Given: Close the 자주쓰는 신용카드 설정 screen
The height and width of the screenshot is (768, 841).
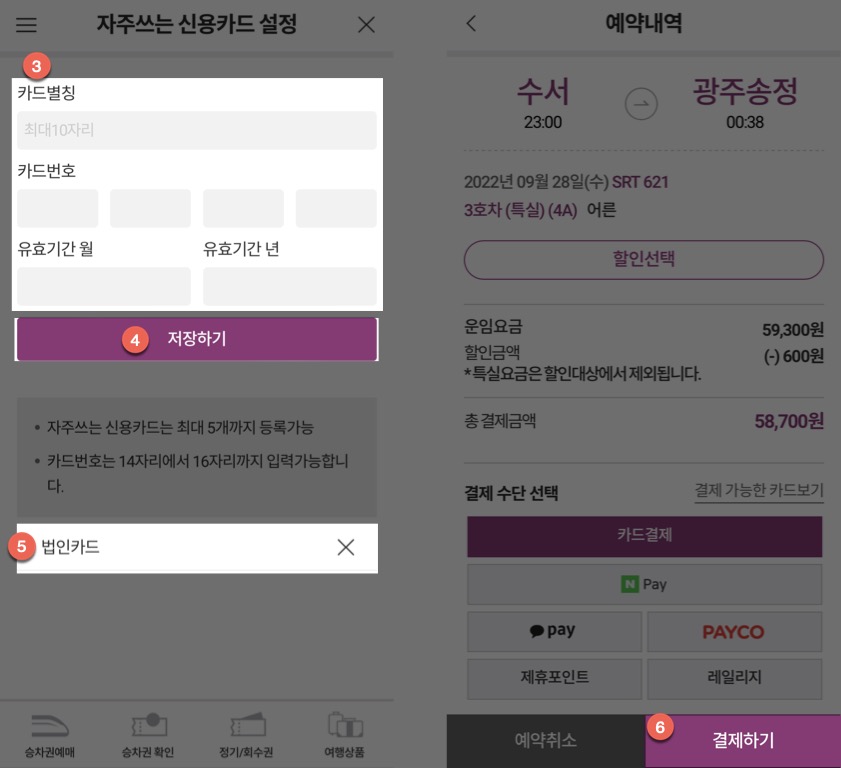Looking at the screenshot, I should [365, 27].
